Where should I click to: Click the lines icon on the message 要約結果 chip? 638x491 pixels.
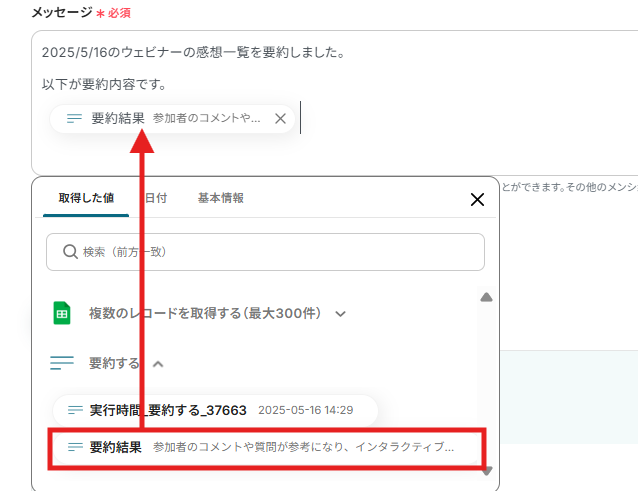[x=74, y=118]
